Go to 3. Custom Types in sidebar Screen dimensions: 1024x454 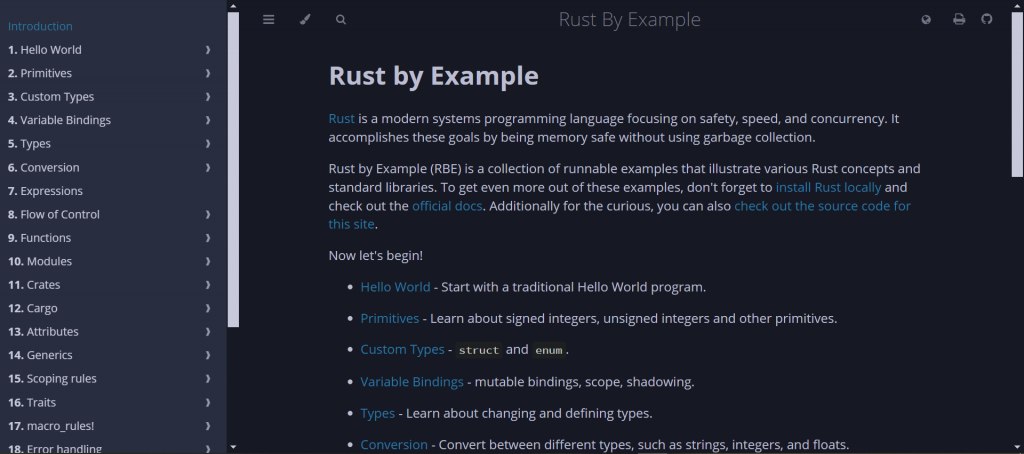51,97
